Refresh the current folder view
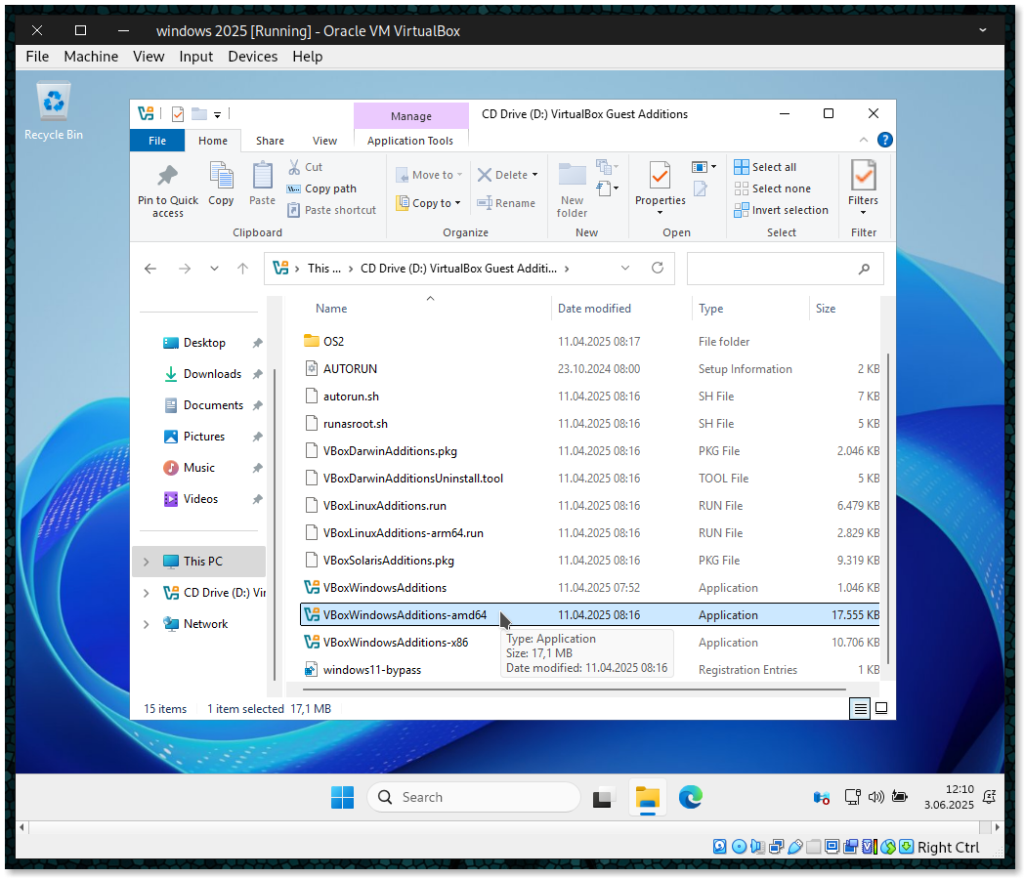This screenshot has width=1024, height=878. pyautogui.click(x=658, y=268)
